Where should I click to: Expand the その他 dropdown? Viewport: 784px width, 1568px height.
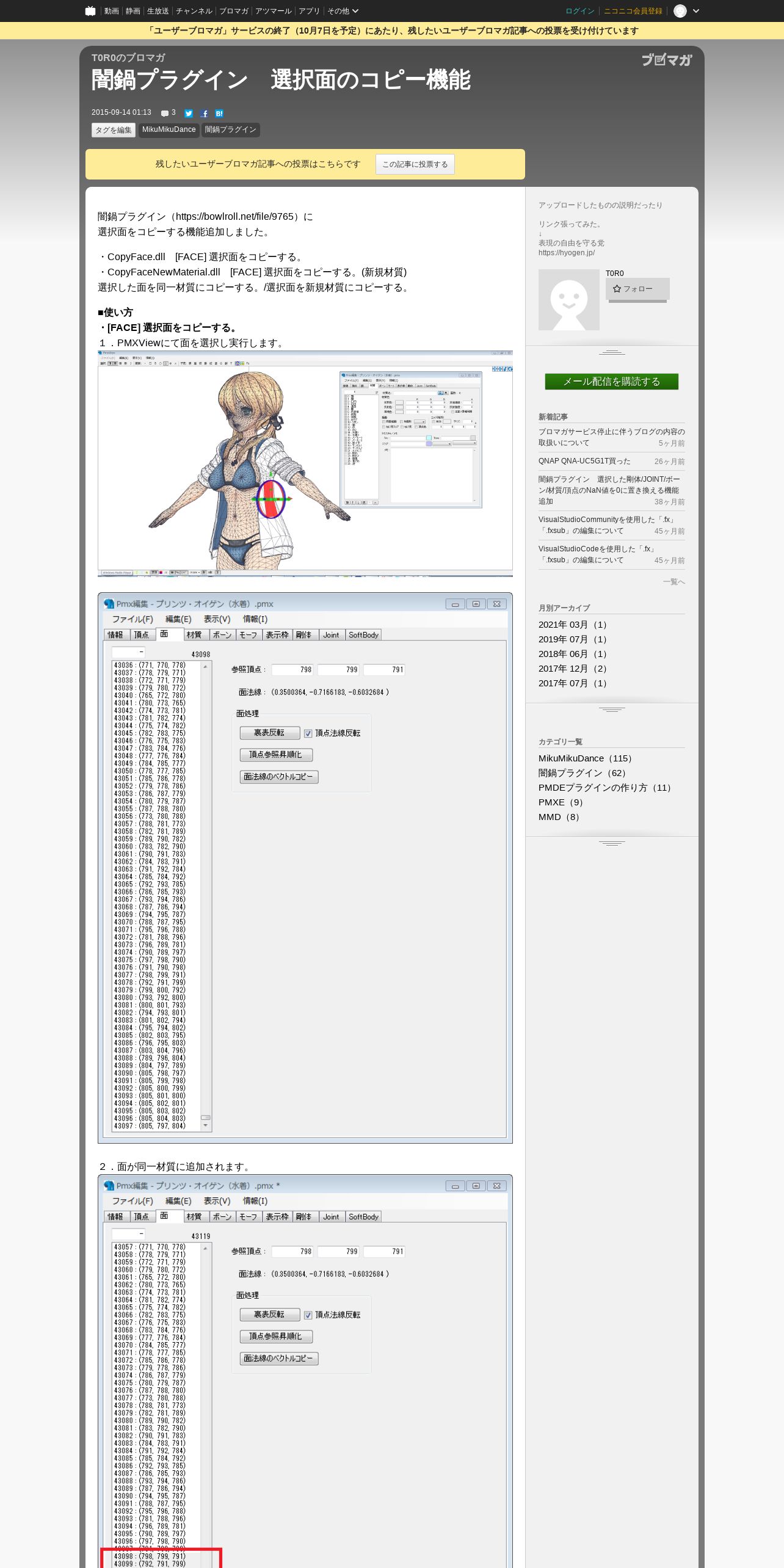343,11
